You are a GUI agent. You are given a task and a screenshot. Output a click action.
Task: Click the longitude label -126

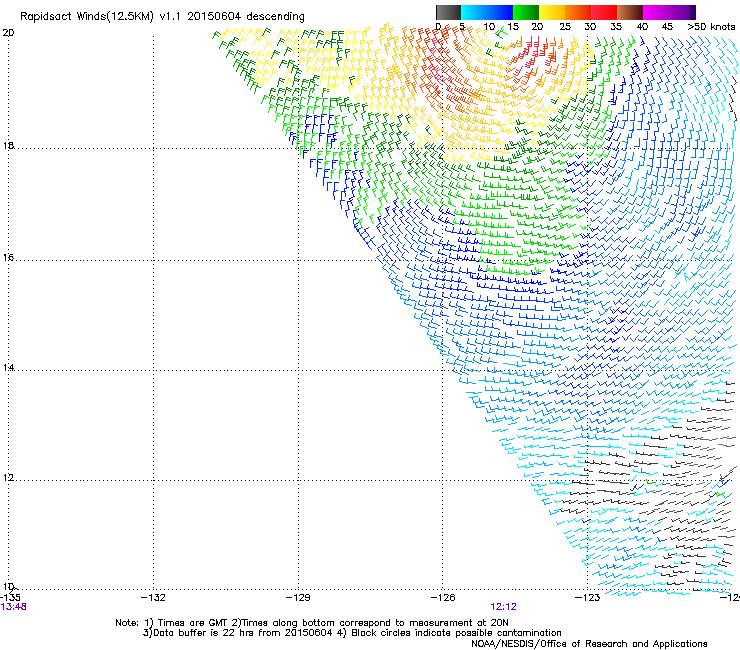click(443, 598)
